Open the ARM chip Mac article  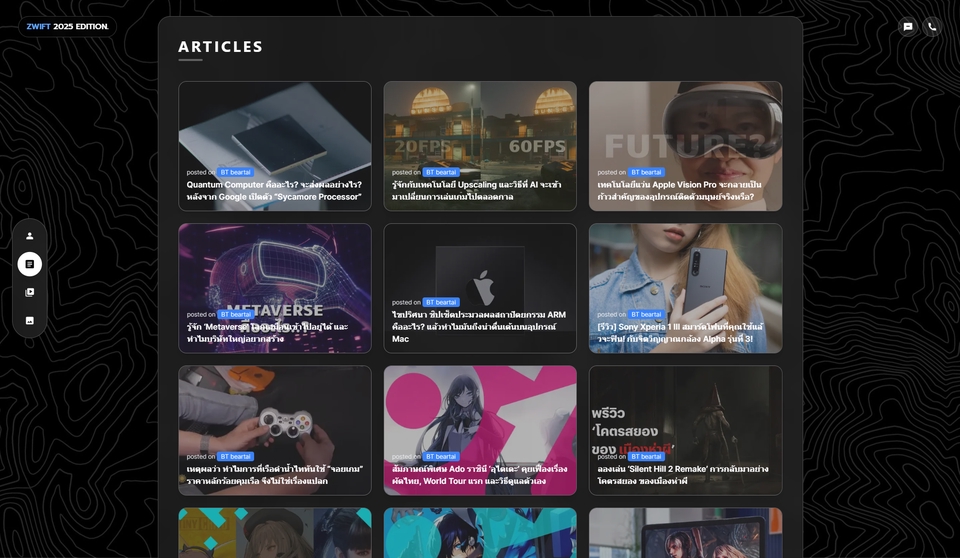[480, 288]
